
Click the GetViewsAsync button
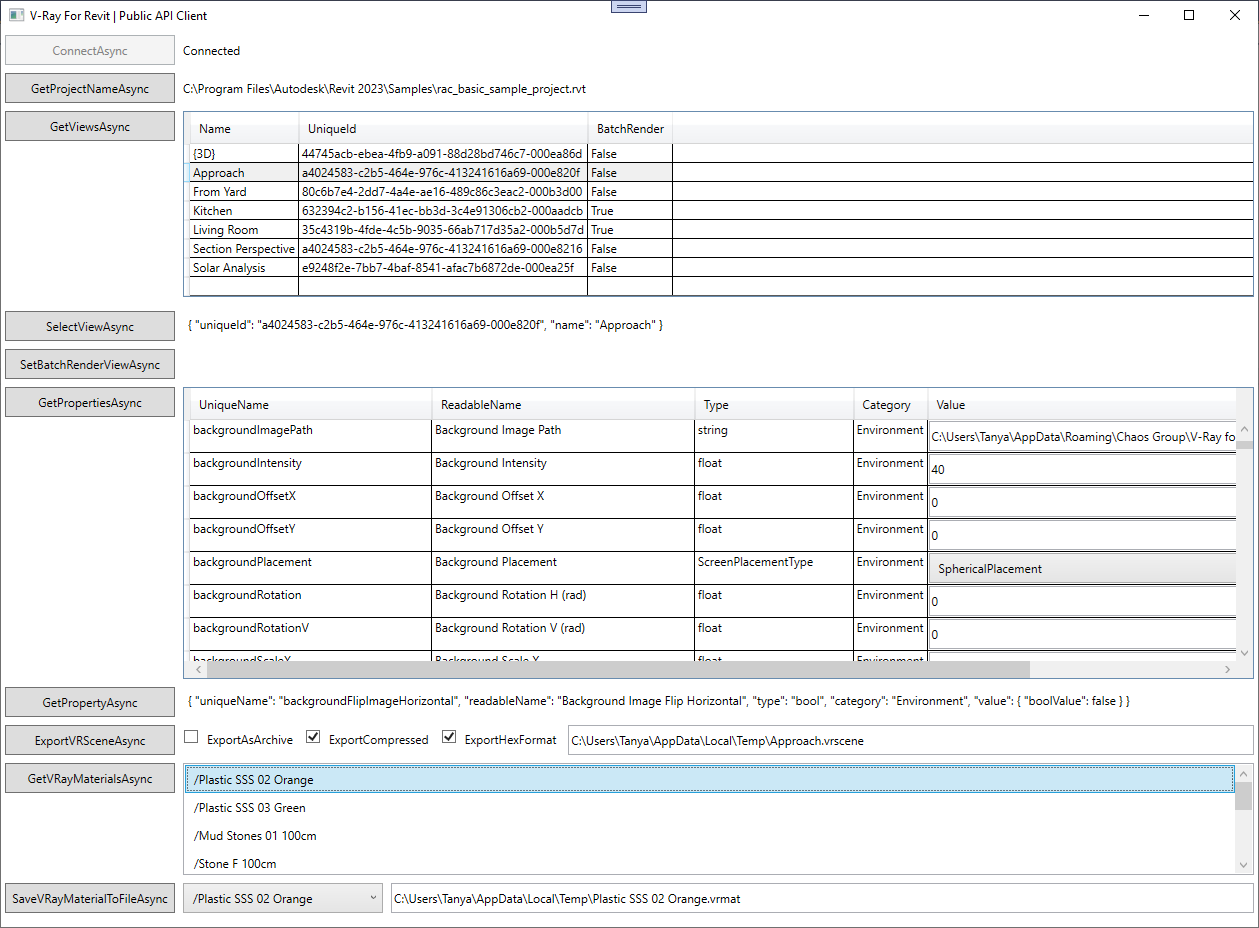[90, 127]
